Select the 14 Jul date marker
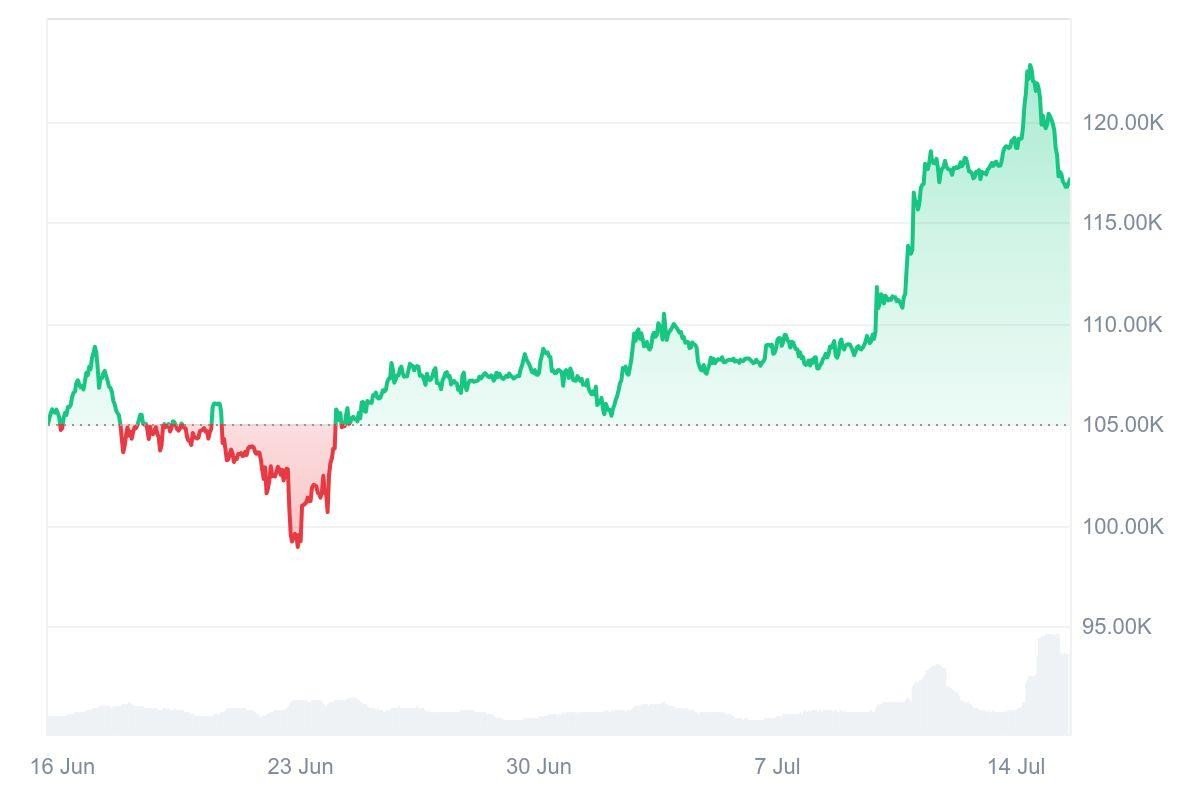Screen dimensions: 1200x800 point(1016,767)
